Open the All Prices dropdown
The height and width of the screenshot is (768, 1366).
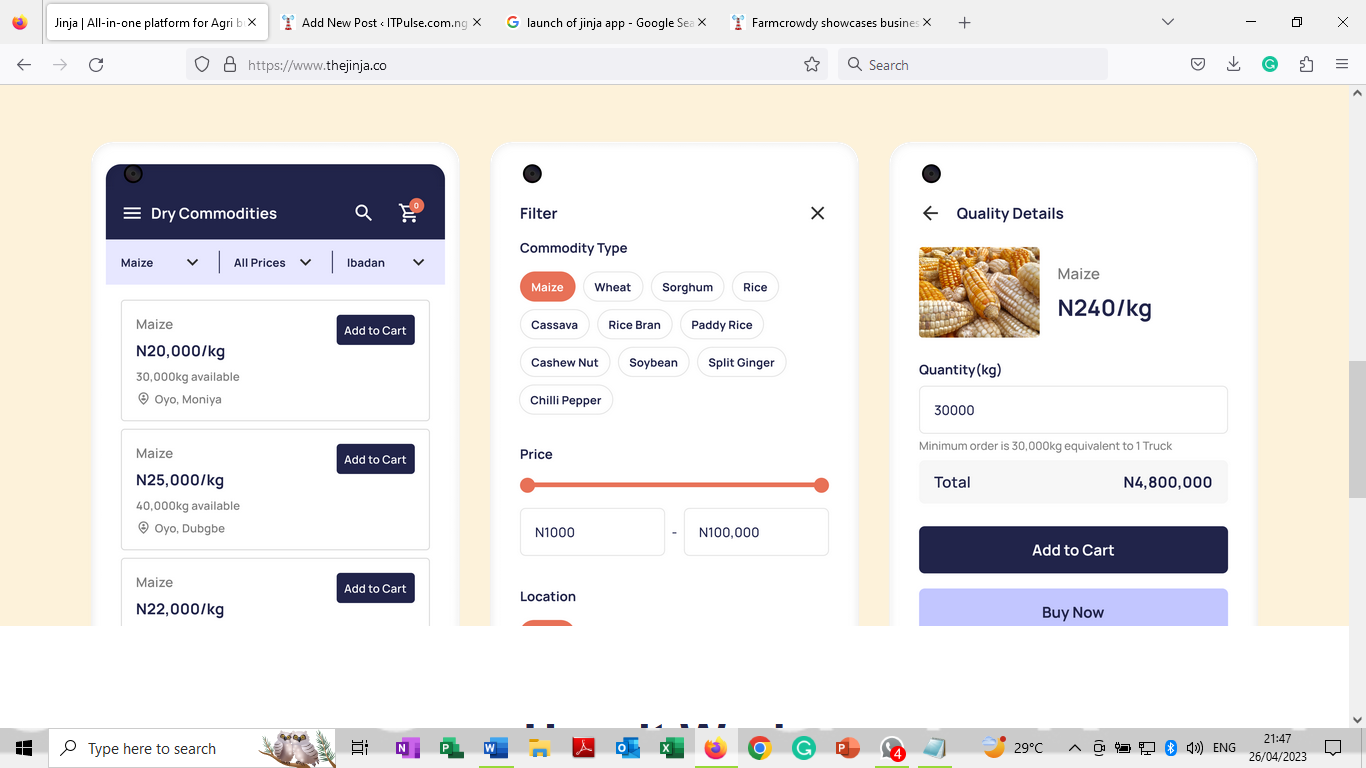(271, 262)
